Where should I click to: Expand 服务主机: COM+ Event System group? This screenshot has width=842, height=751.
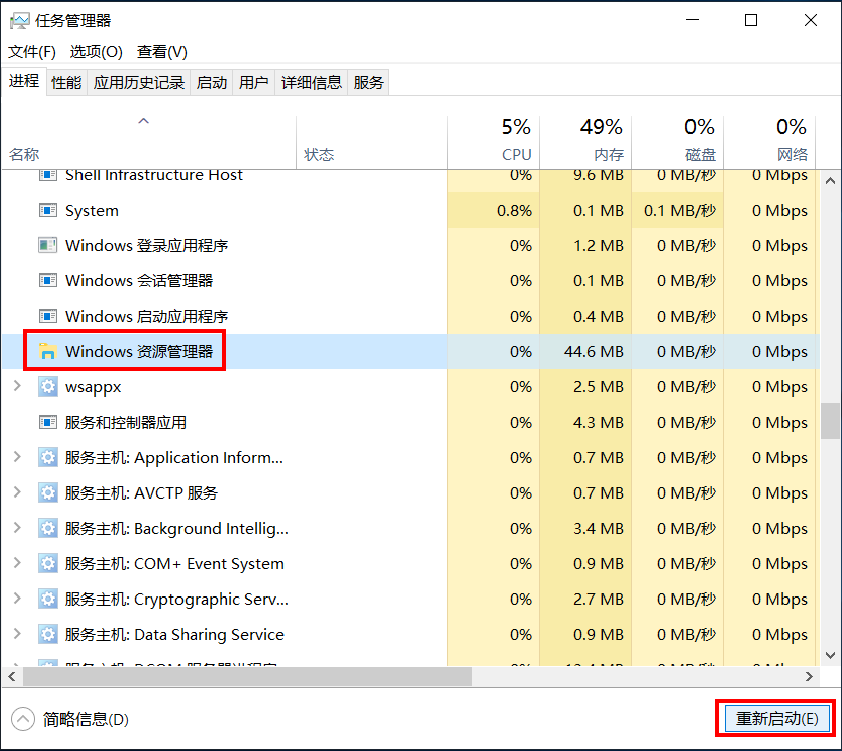coord(17,564)
